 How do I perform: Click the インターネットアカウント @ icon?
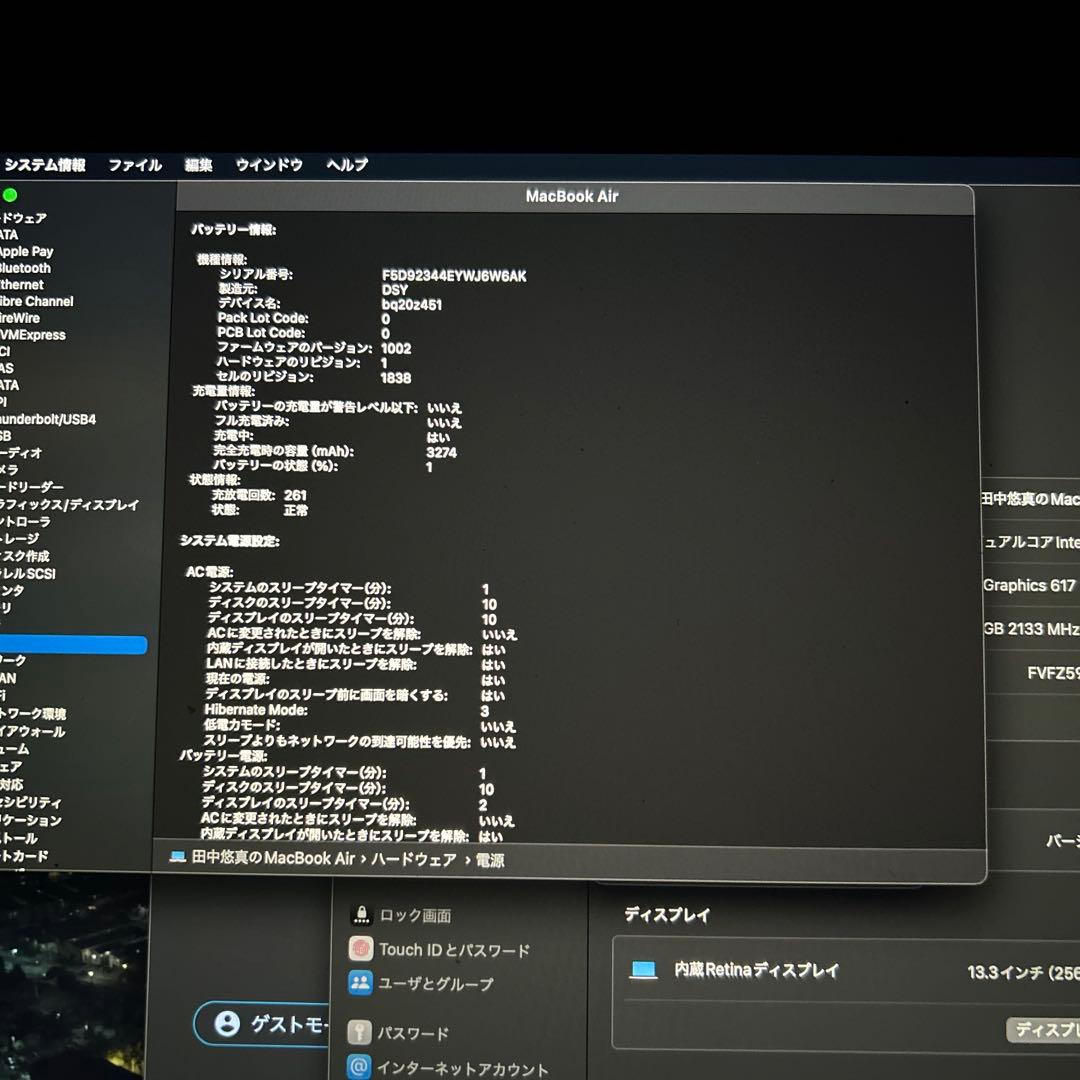[x=360, y=1067]
